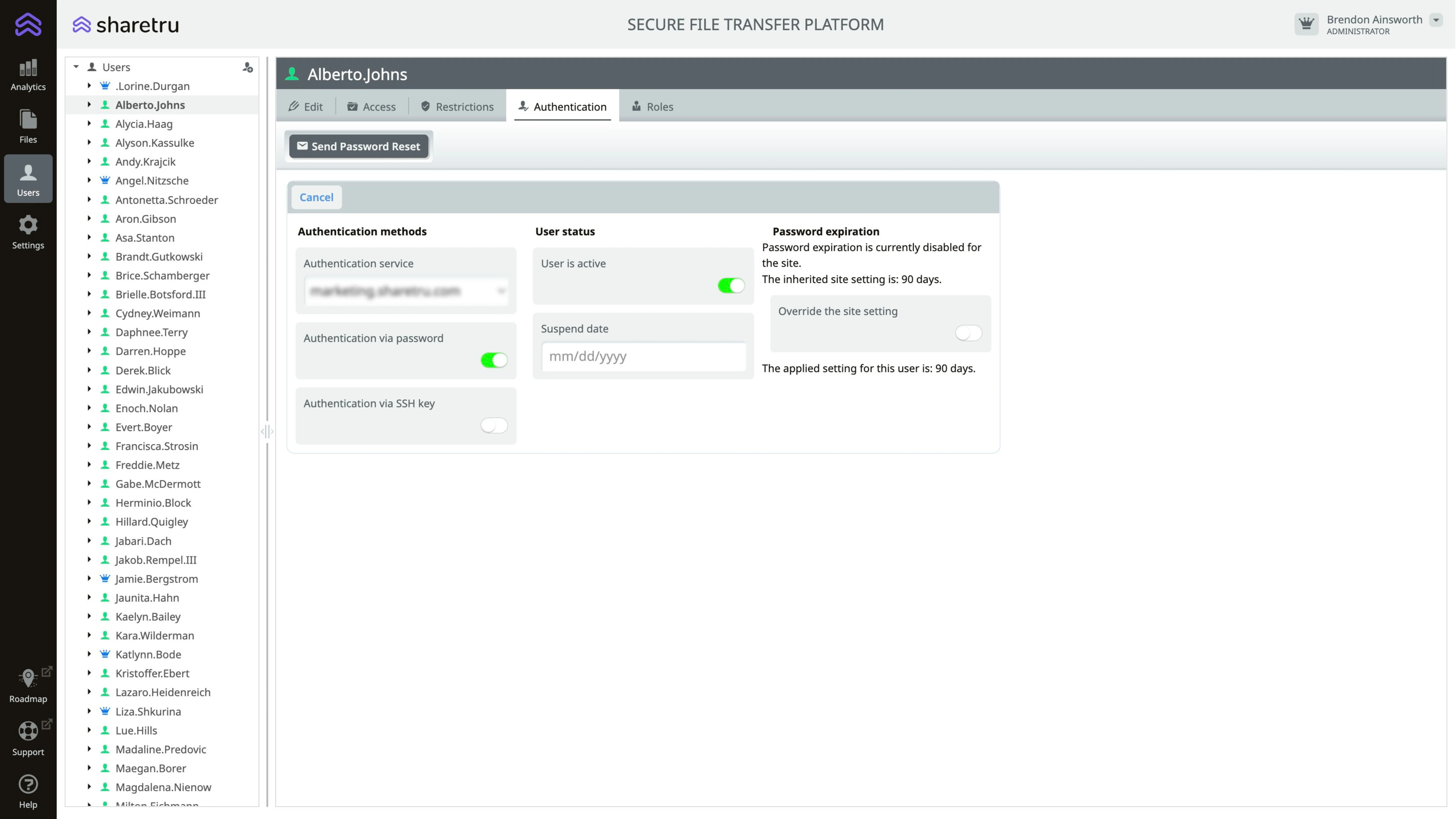
Task: Click the Cancel button
Action: pyautogui.click(x=316, y=197)
